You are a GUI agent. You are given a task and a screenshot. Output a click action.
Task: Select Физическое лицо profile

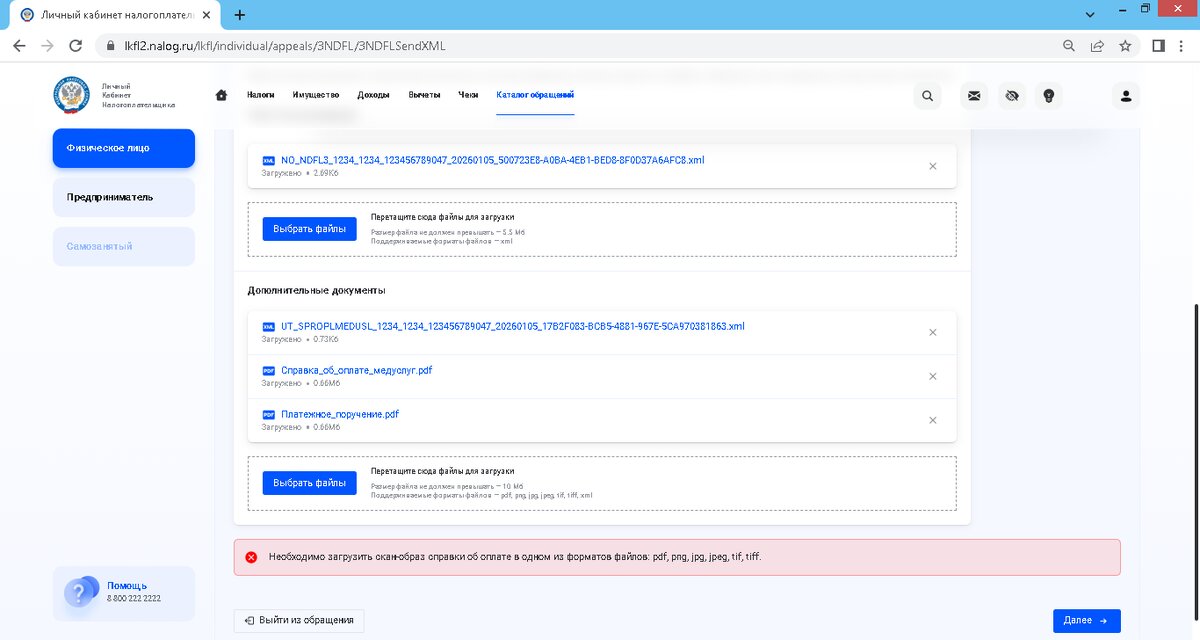tap(124, 148)
